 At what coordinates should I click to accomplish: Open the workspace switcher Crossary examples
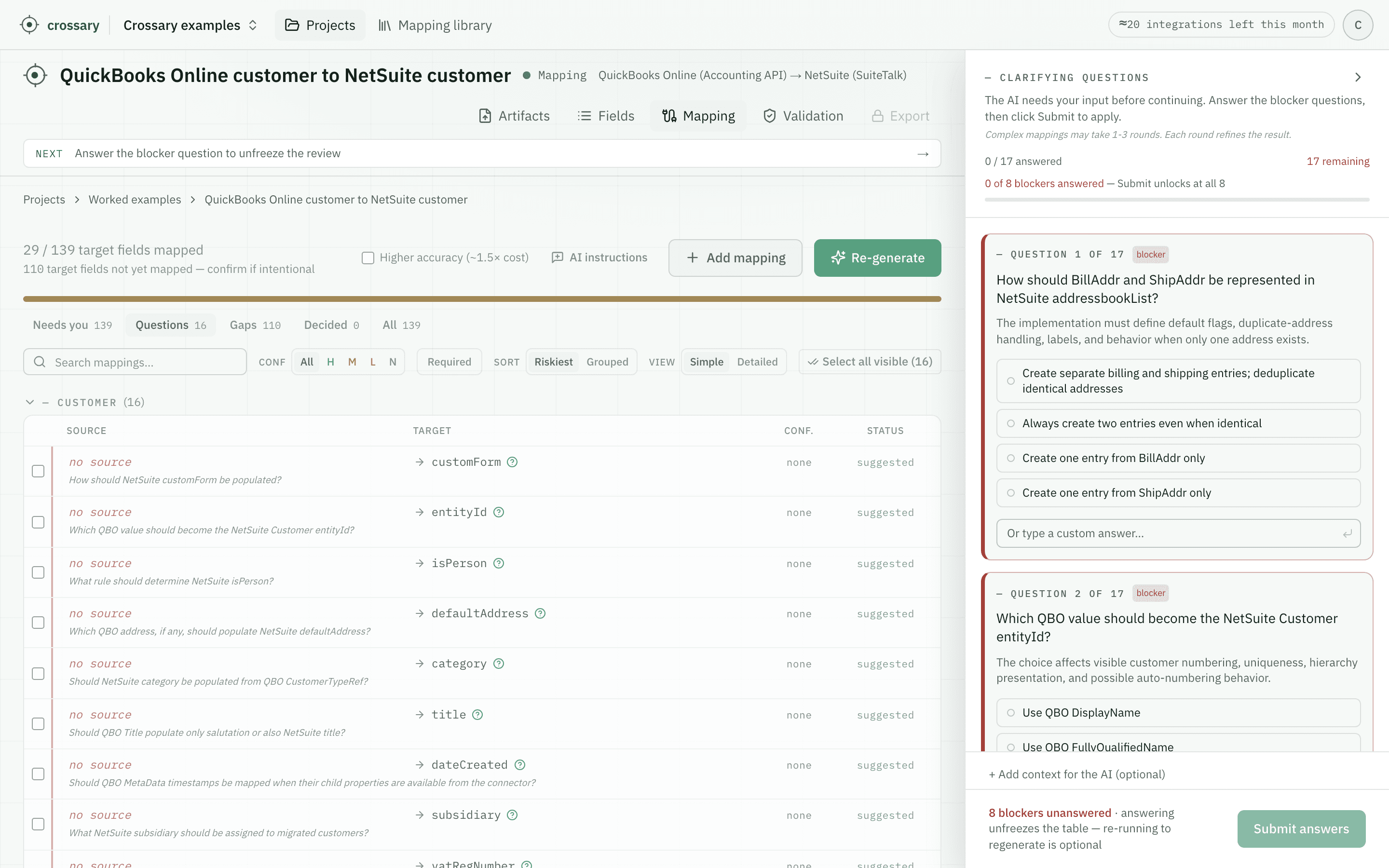tap(190, 25)
